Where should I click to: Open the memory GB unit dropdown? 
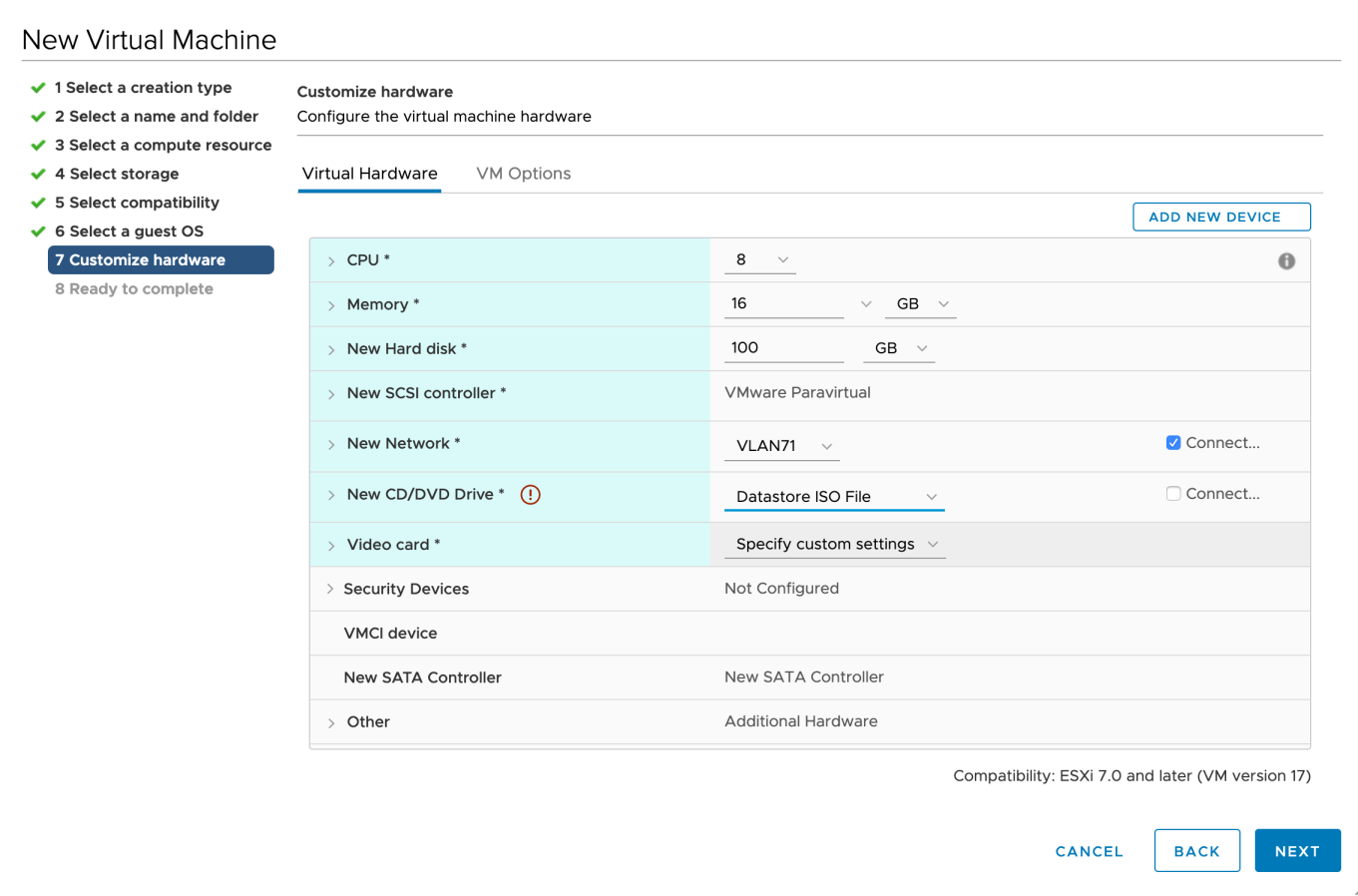pyautogui.click(x=919, y=303)
